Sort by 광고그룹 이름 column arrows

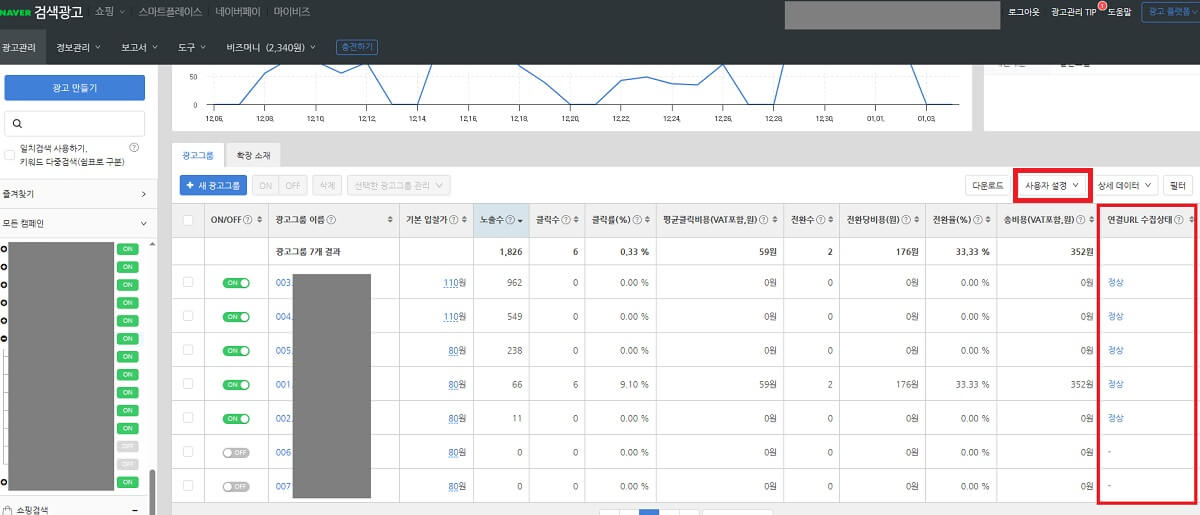(390, 220)
